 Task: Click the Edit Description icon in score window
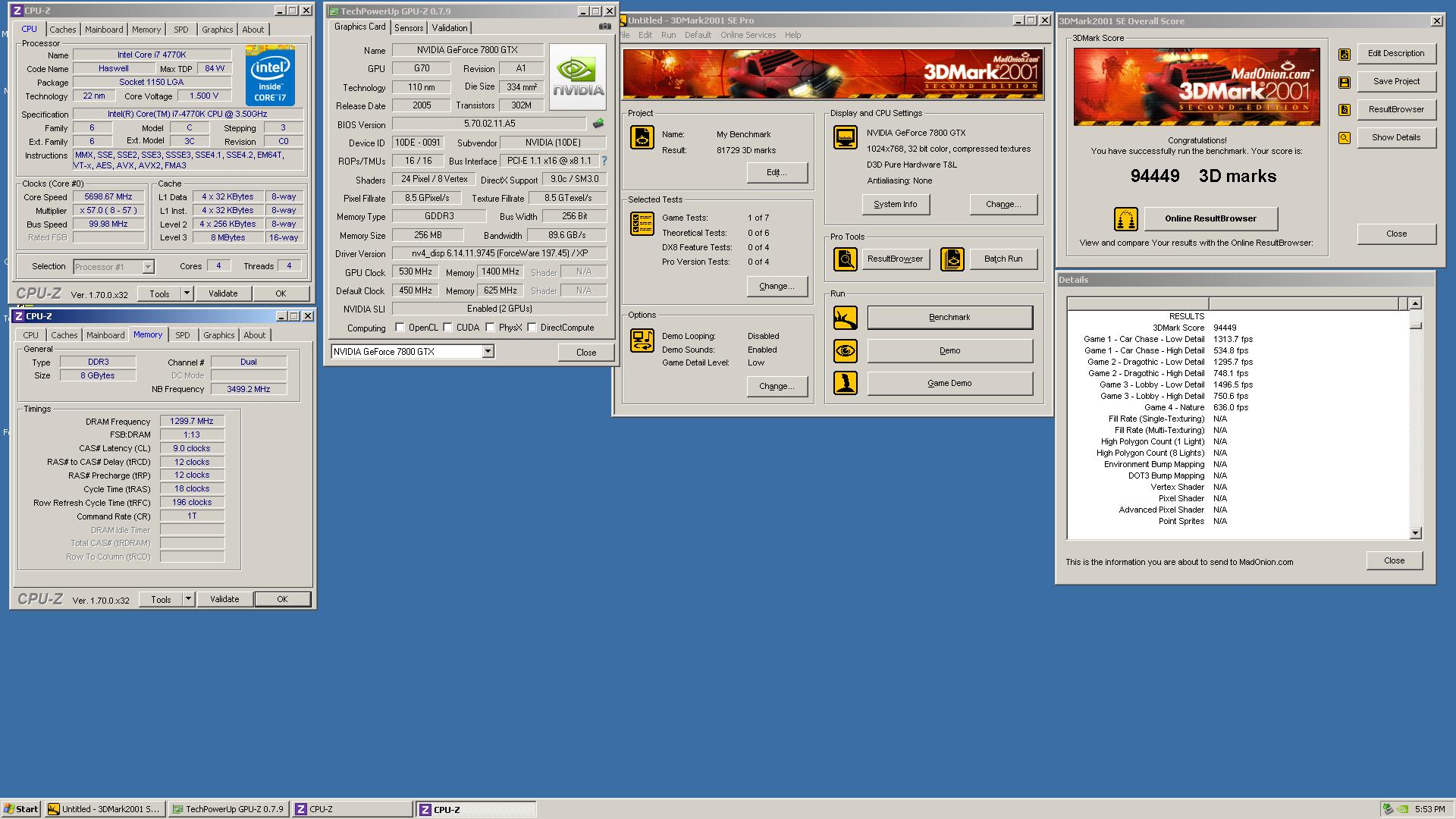(x=1345, y=54)
